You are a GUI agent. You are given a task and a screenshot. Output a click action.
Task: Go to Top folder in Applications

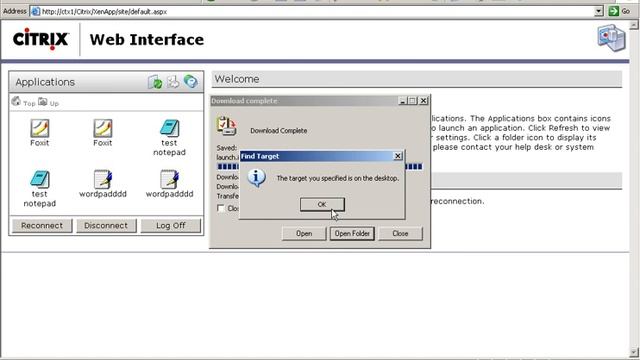tap(23, 102)
